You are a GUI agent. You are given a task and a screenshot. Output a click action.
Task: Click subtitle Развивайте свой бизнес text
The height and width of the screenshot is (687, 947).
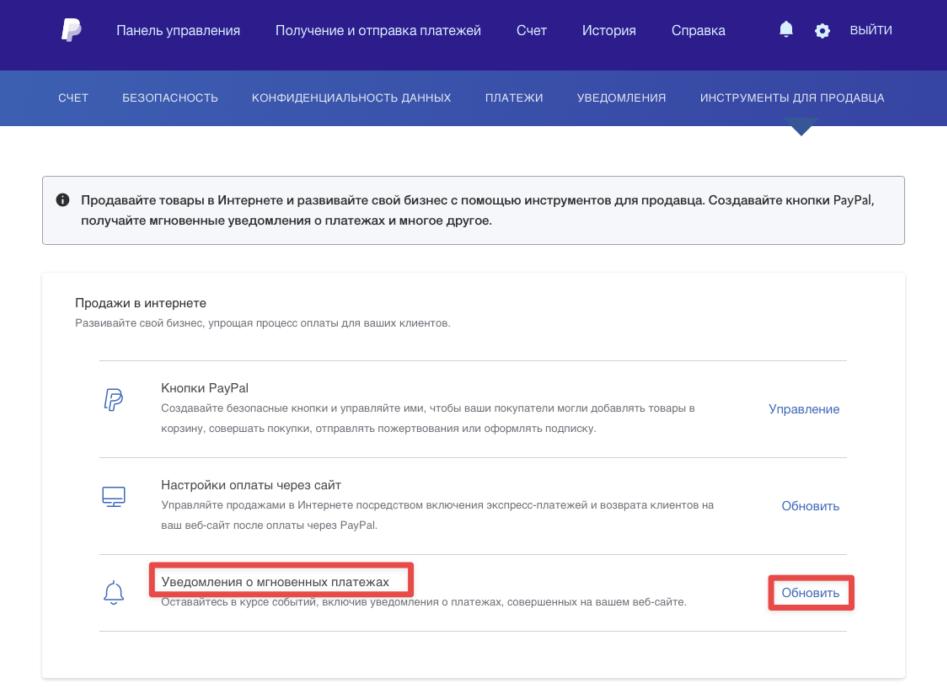click(x=263, y=323)
